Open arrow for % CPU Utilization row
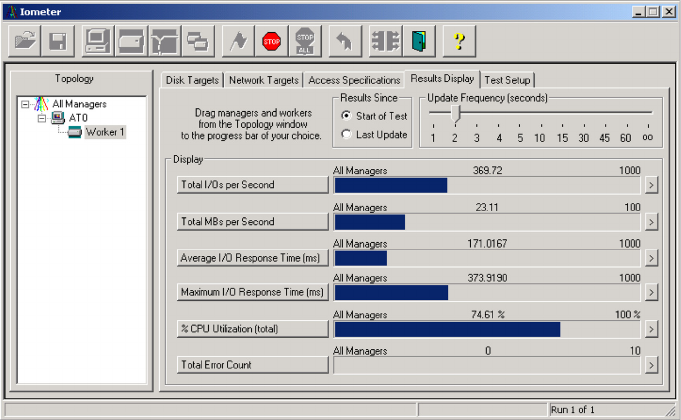 tap(651, 329)
